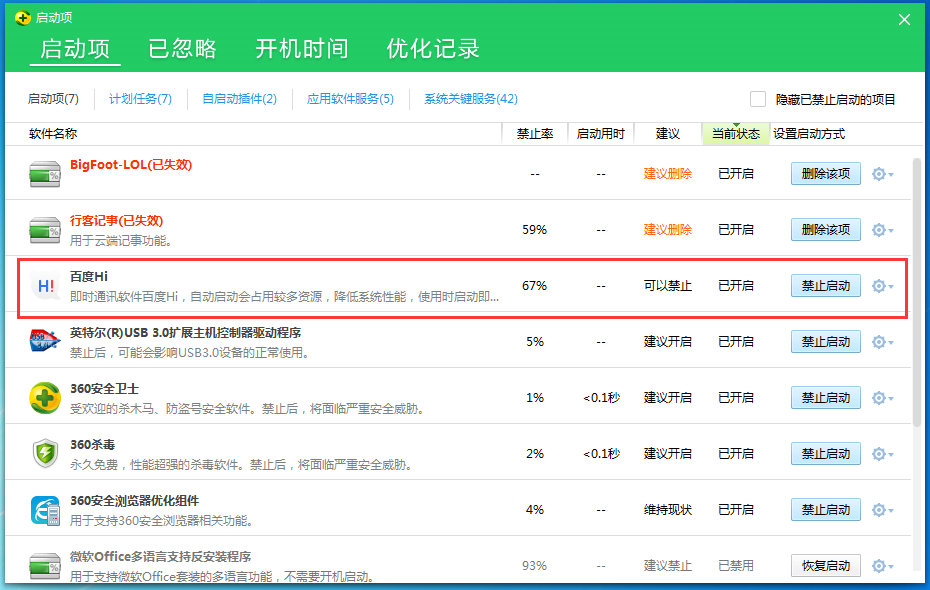Click the 360安全浏览器优化组件 icon
930x590 pixels.
point(44,509)
